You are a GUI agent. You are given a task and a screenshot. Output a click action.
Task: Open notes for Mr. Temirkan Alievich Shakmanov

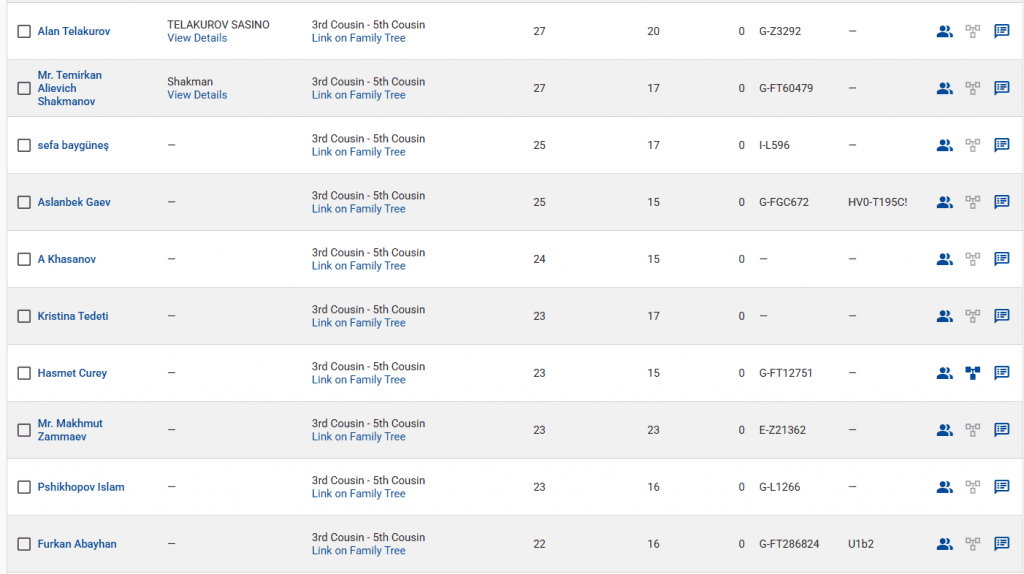(x=1001, y=88)
